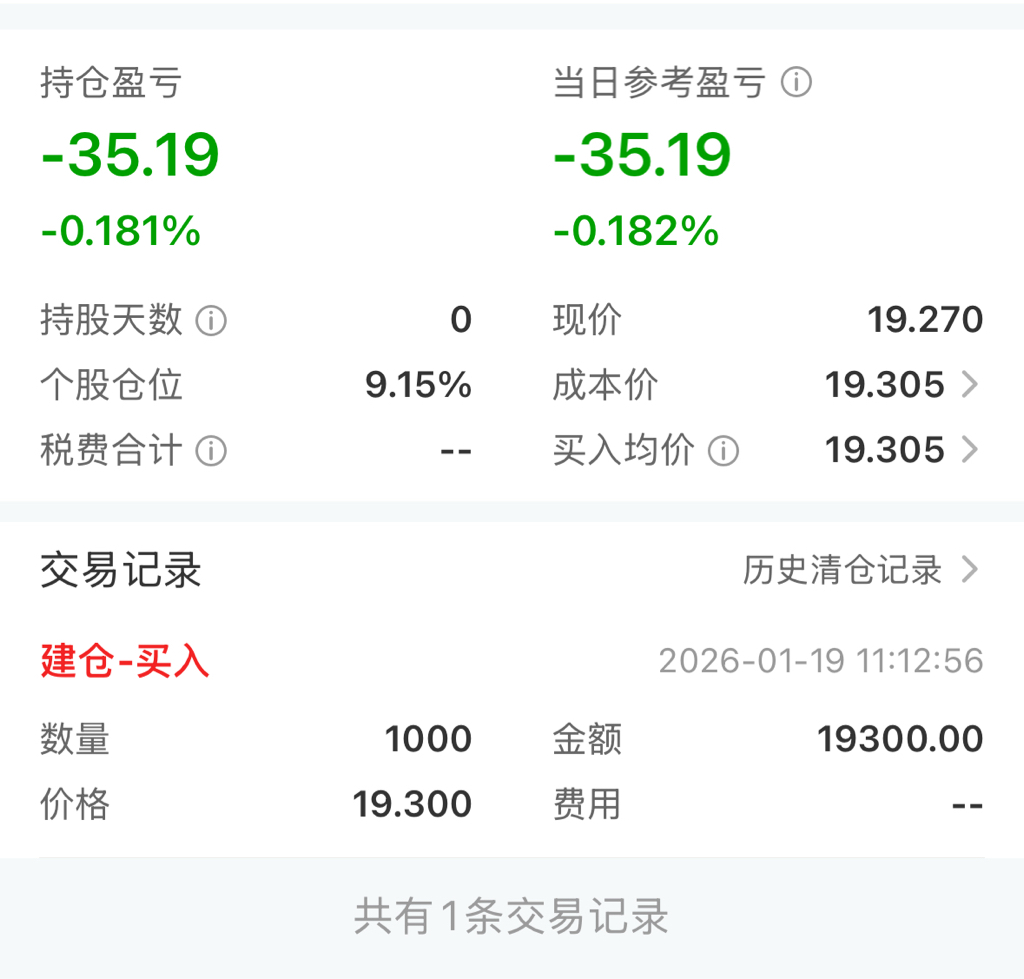Viewport: 1024px width, 979px height.
Task: Click the 交易记录 section heading
Action: [x=121, y=571]
